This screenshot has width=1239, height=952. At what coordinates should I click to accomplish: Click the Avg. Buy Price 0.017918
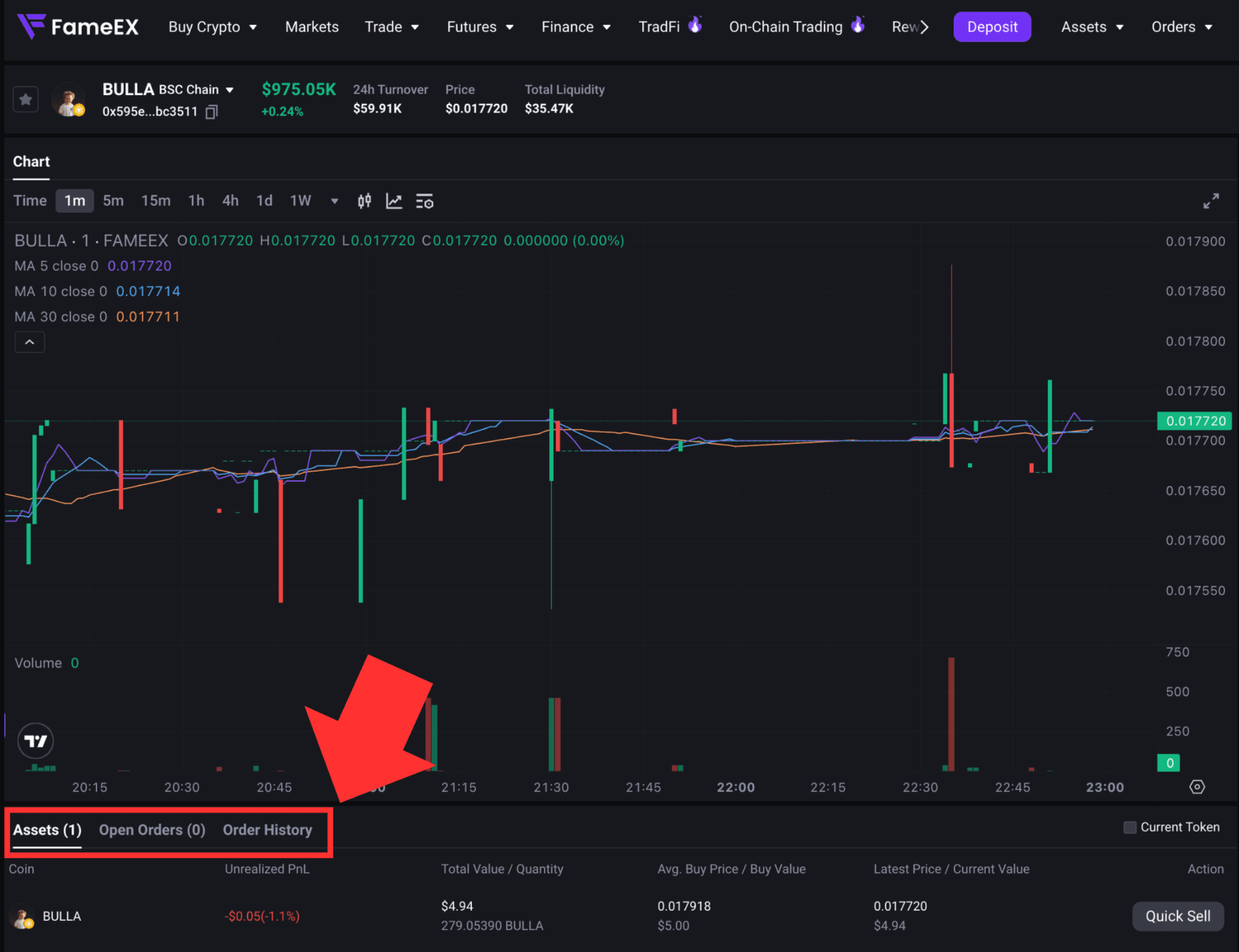(x=684, y=906)
